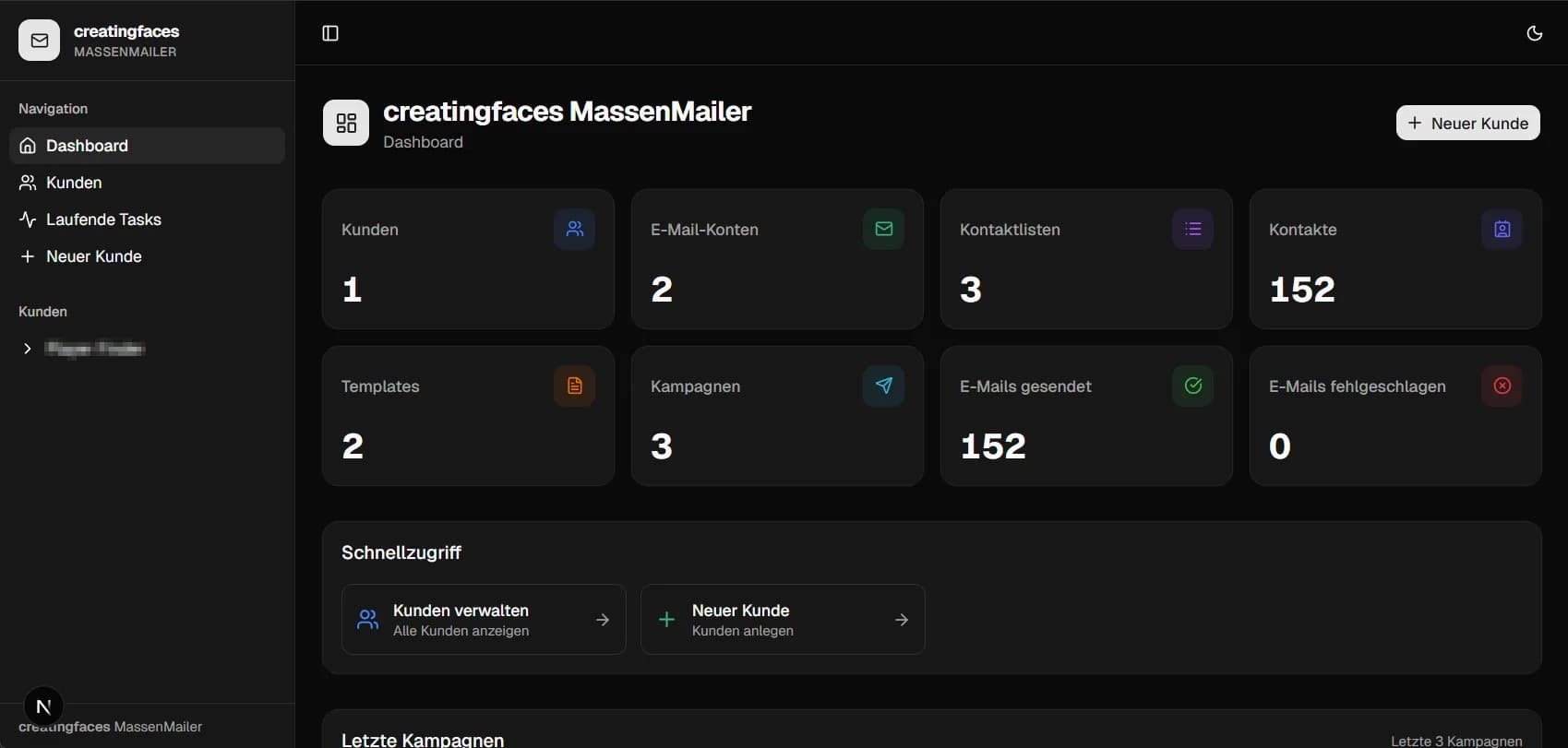The height and width of the screenshot is (748, 1568).
Task: Click the Alle Kunden anzeigen subtitle
Action: point(461,631)
